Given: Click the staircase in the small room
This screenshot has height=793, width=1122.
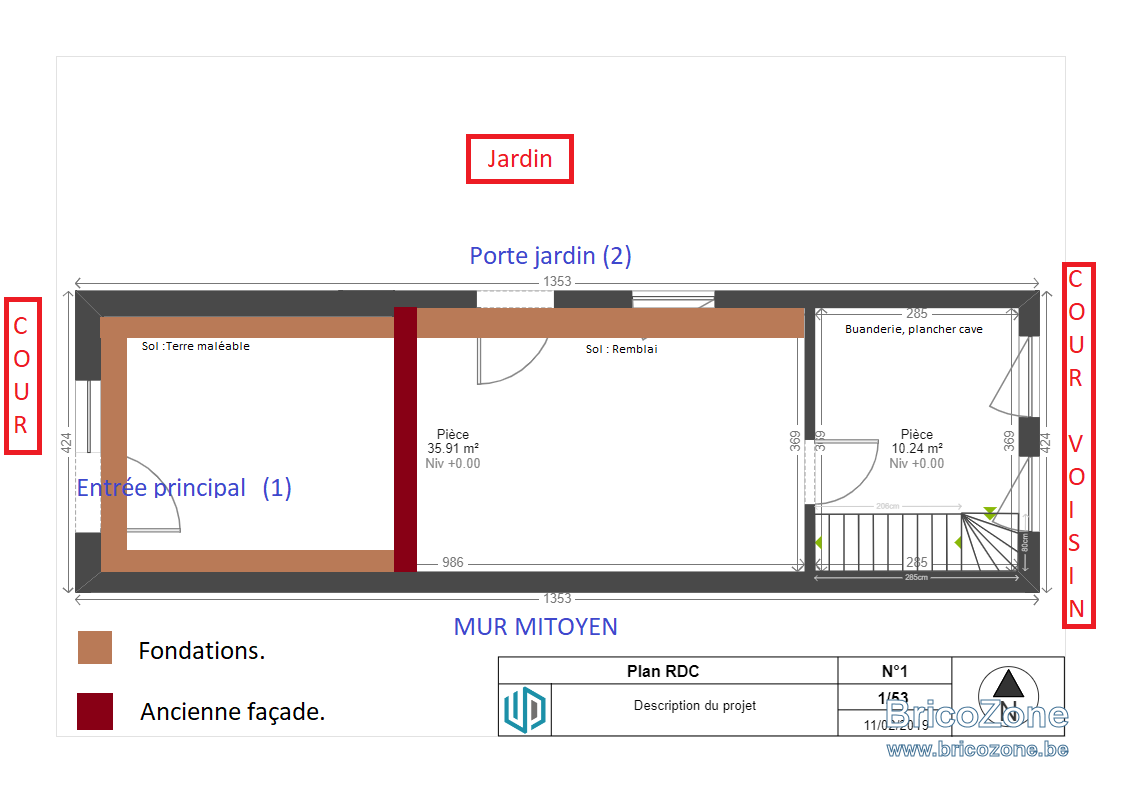Looking at the screenshot, I should point(917,542).
